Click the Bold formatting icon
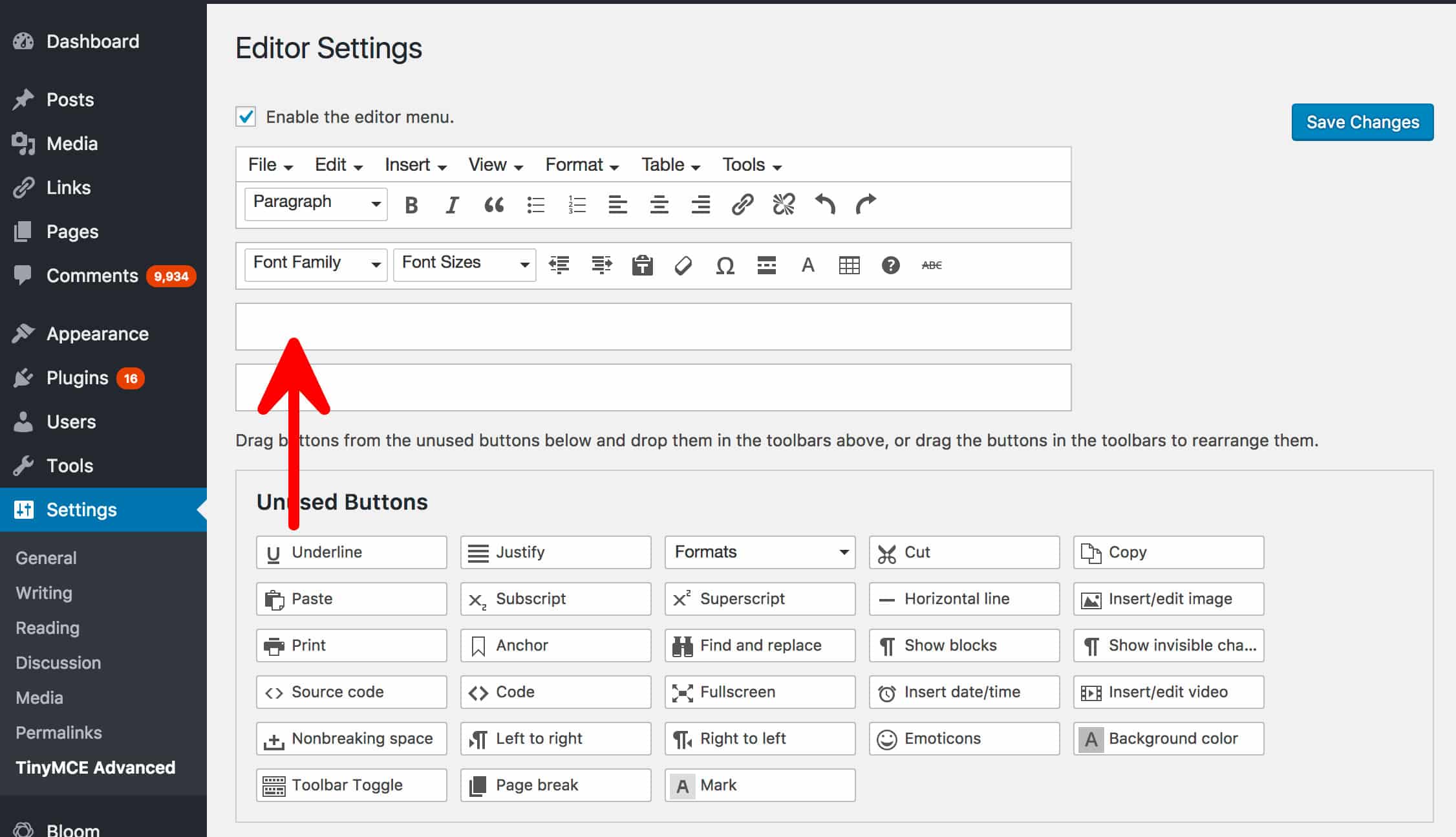 pos(410,204)
